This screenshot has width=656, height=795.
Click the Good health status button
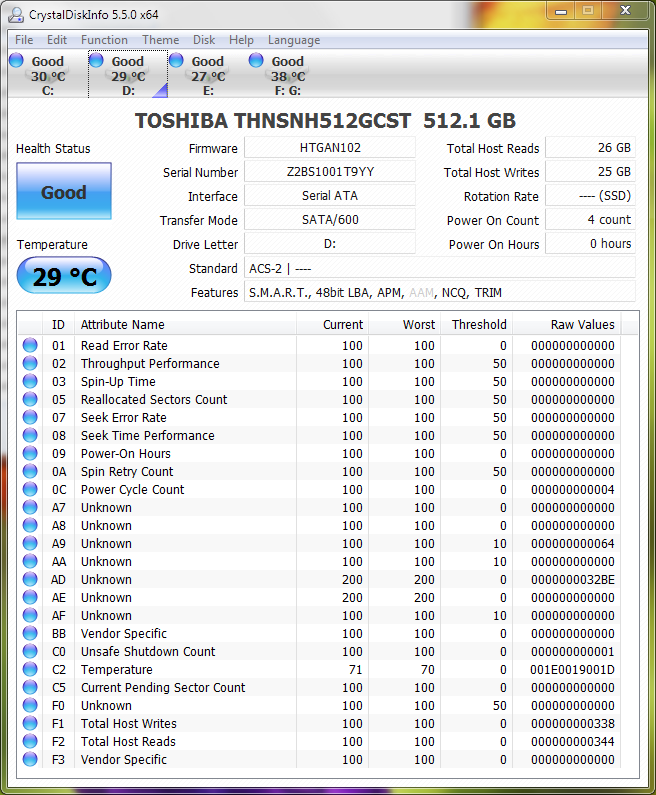64,192
